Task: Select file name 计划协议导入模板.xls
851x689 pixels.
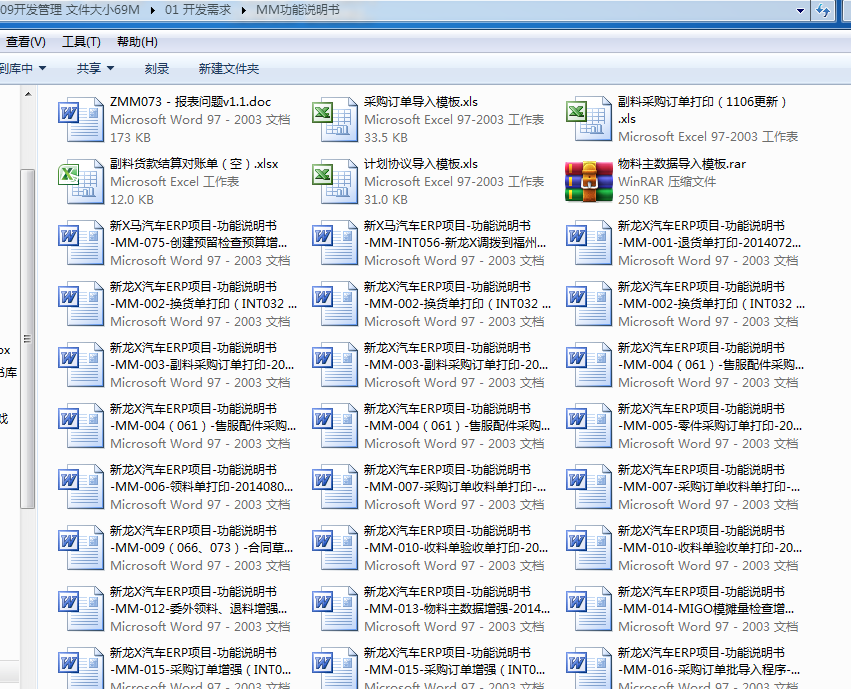Action: coord(421,164)
